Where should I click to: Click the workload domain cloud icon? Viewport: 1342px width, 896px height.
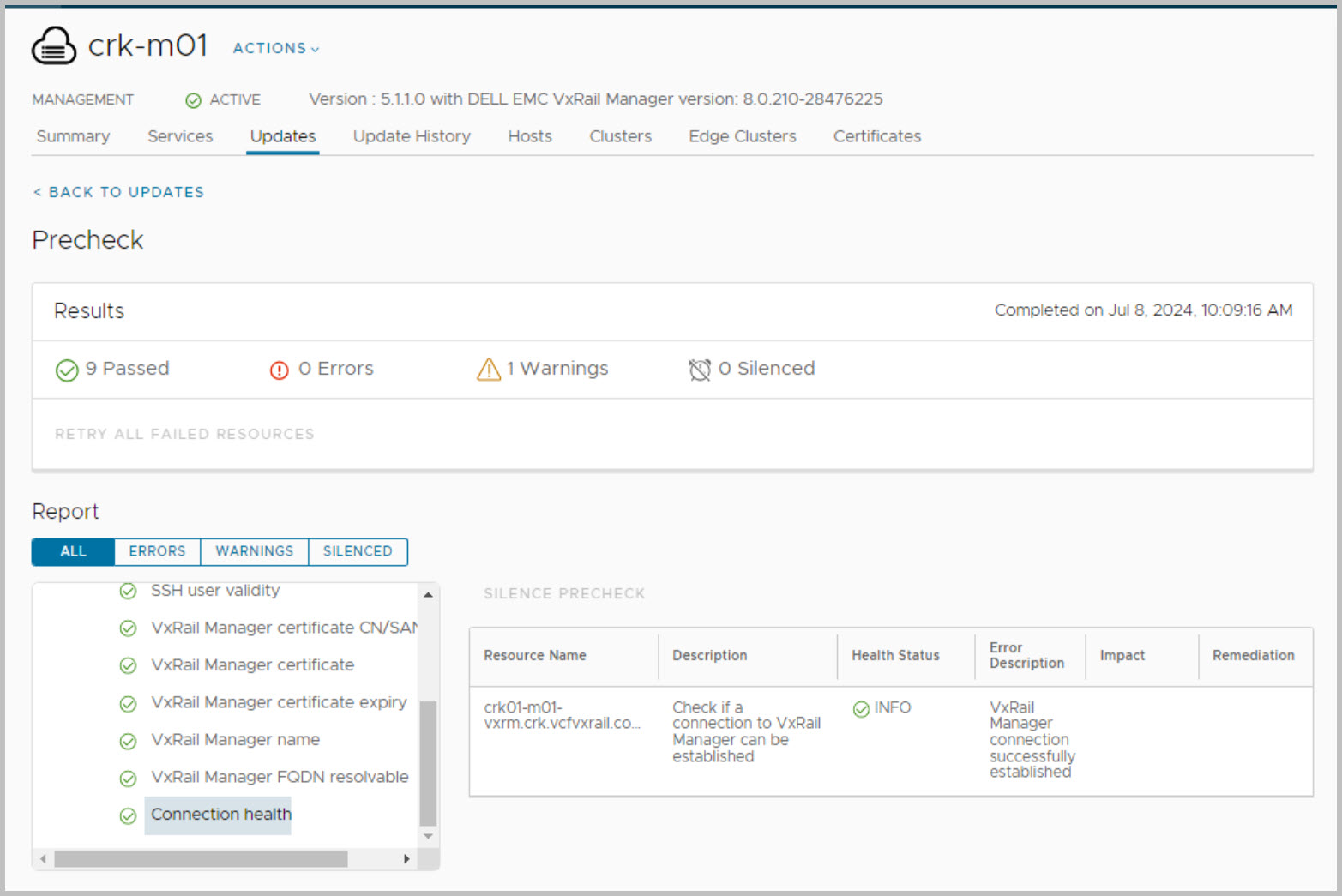point(53,45)
